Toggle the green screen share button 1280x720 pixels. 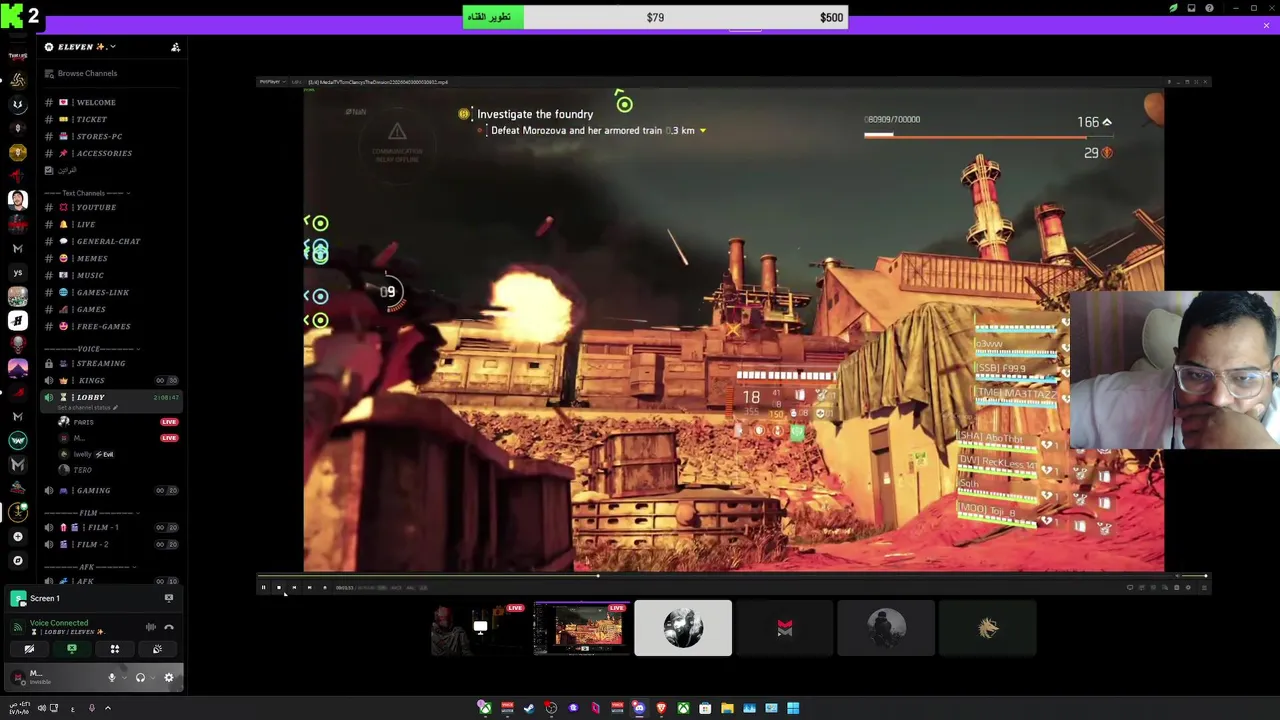point(72,650)
